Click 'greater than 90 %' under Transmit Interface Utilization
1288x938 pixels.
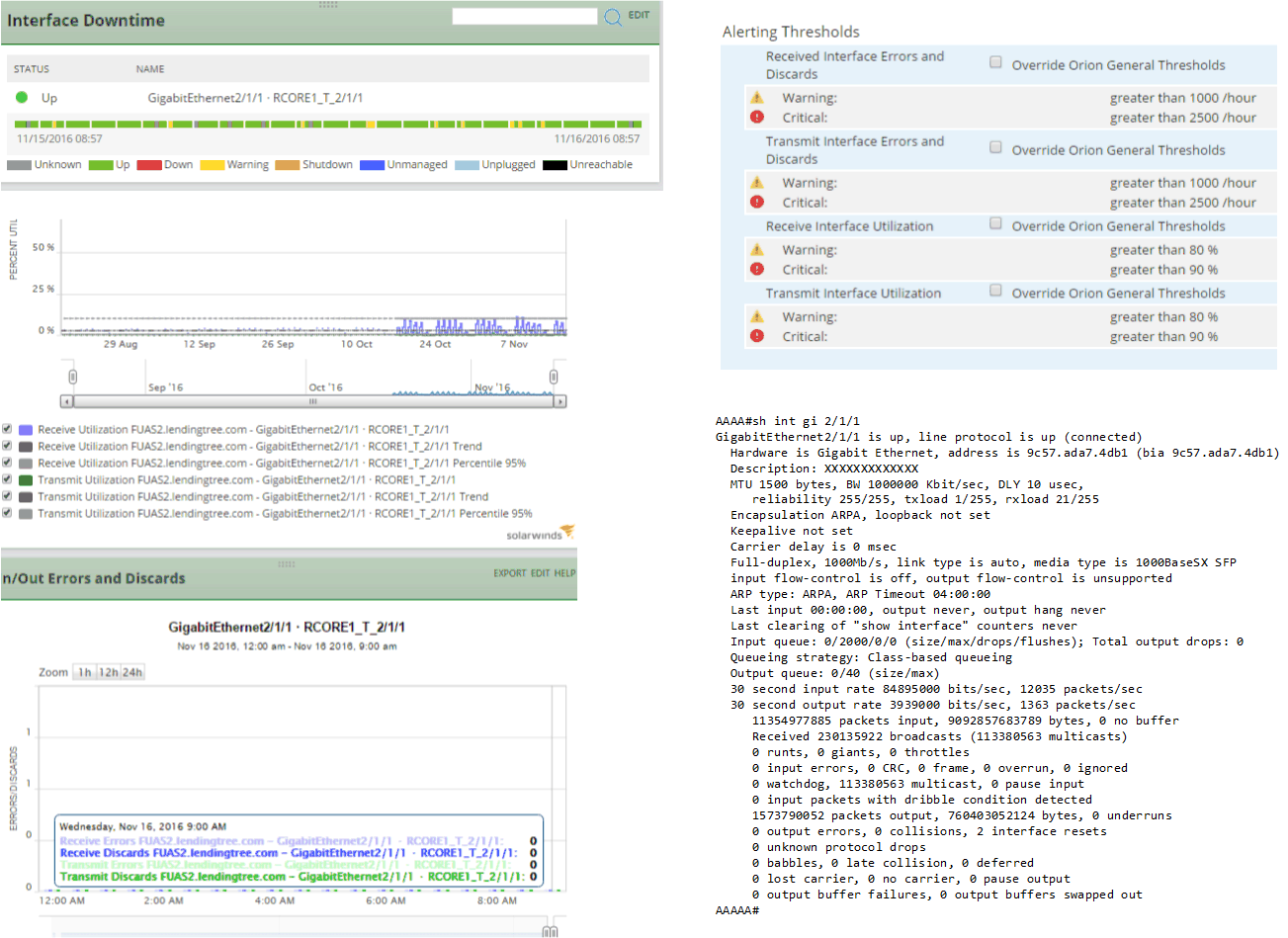click(x=1163, y=337)
